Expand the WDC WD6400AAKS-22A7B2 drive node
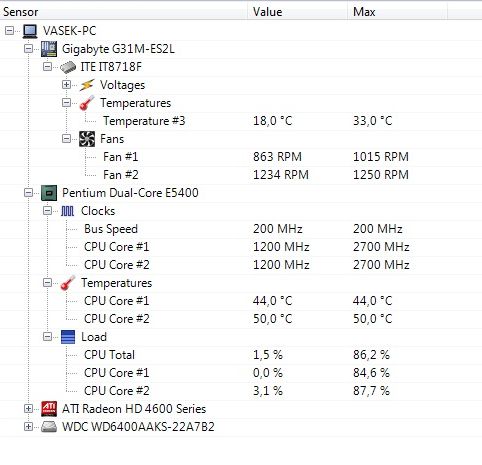Screen dimensions: 482x465 pyautogui.click(x=28, y=427)
